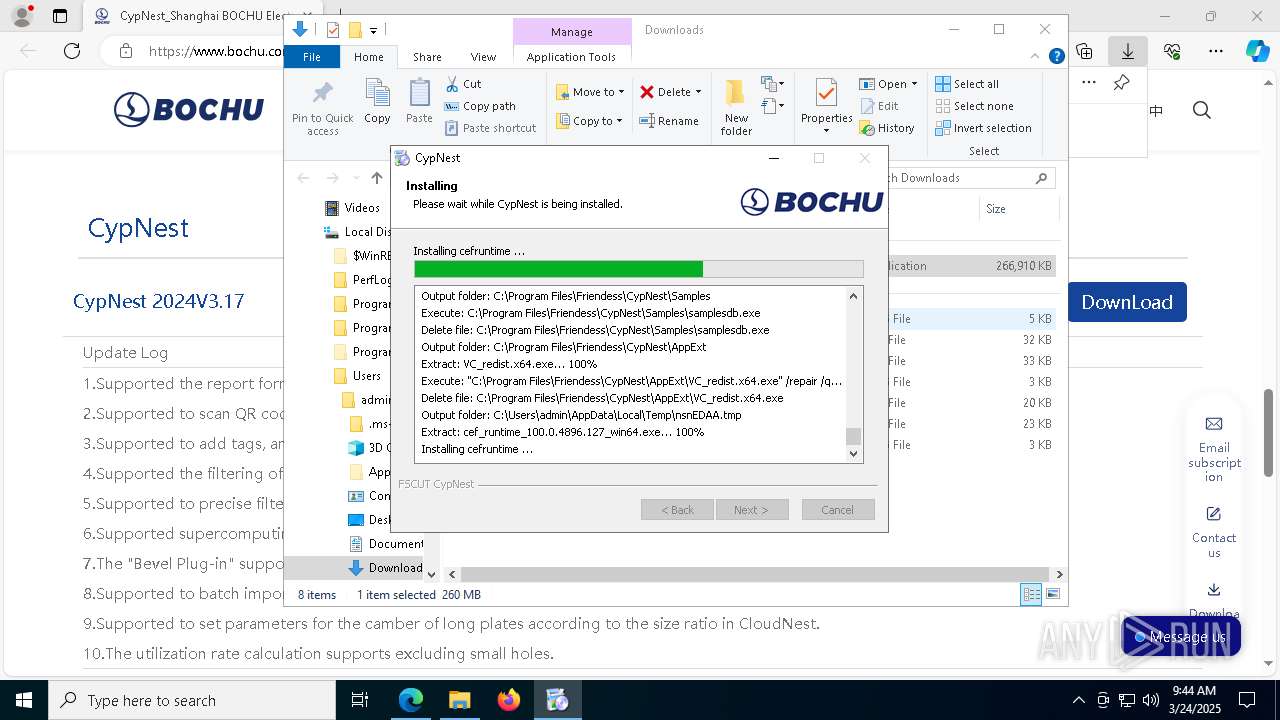Click the blue Download button on webpage
This screenshot has height=720, width=1280.
coord(1127,302)
